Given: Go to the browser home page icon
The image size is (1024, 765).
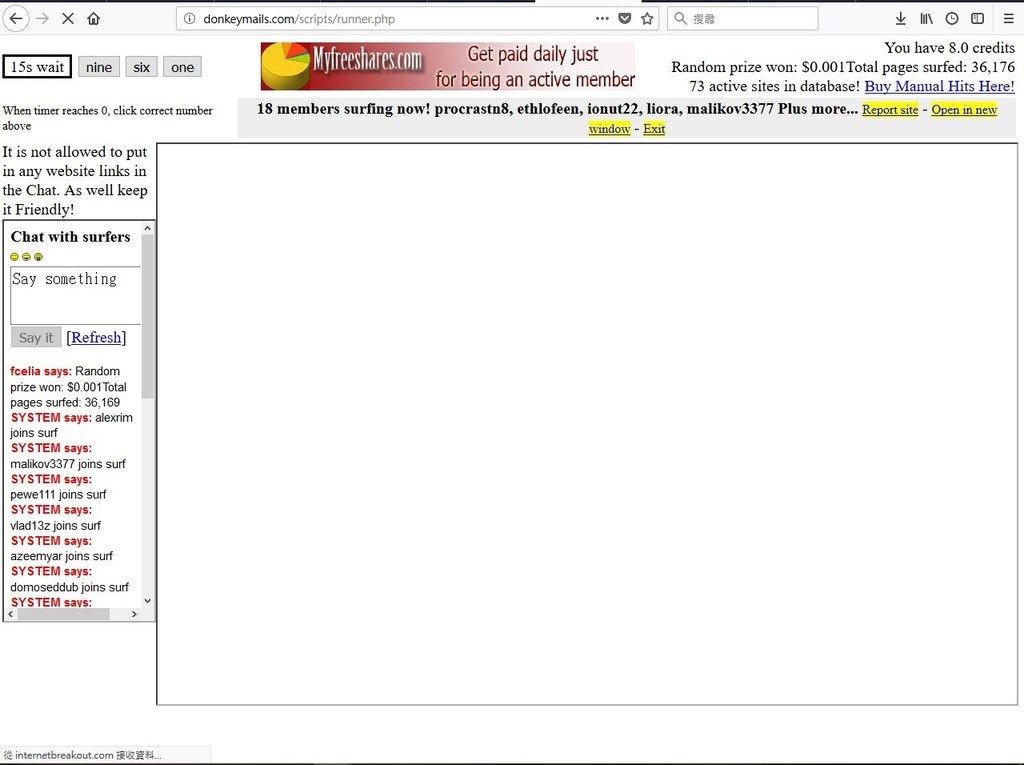Looking at the screenshot, I should coord(93,18).
